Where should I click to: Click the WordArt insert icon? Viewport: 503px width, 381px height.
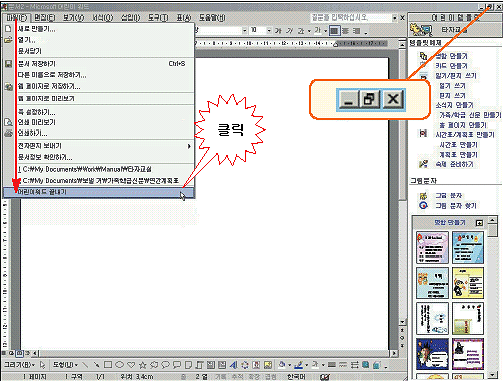pos(233,365)
